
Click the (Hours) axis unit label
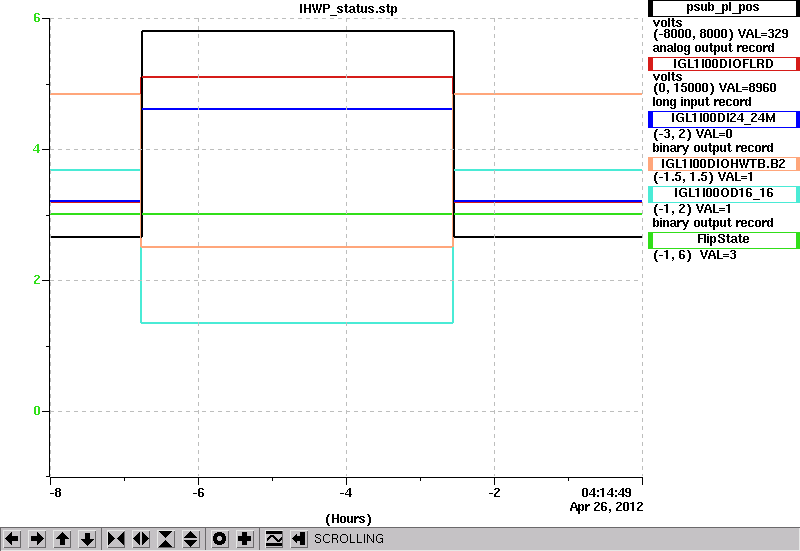click(348, 519)
